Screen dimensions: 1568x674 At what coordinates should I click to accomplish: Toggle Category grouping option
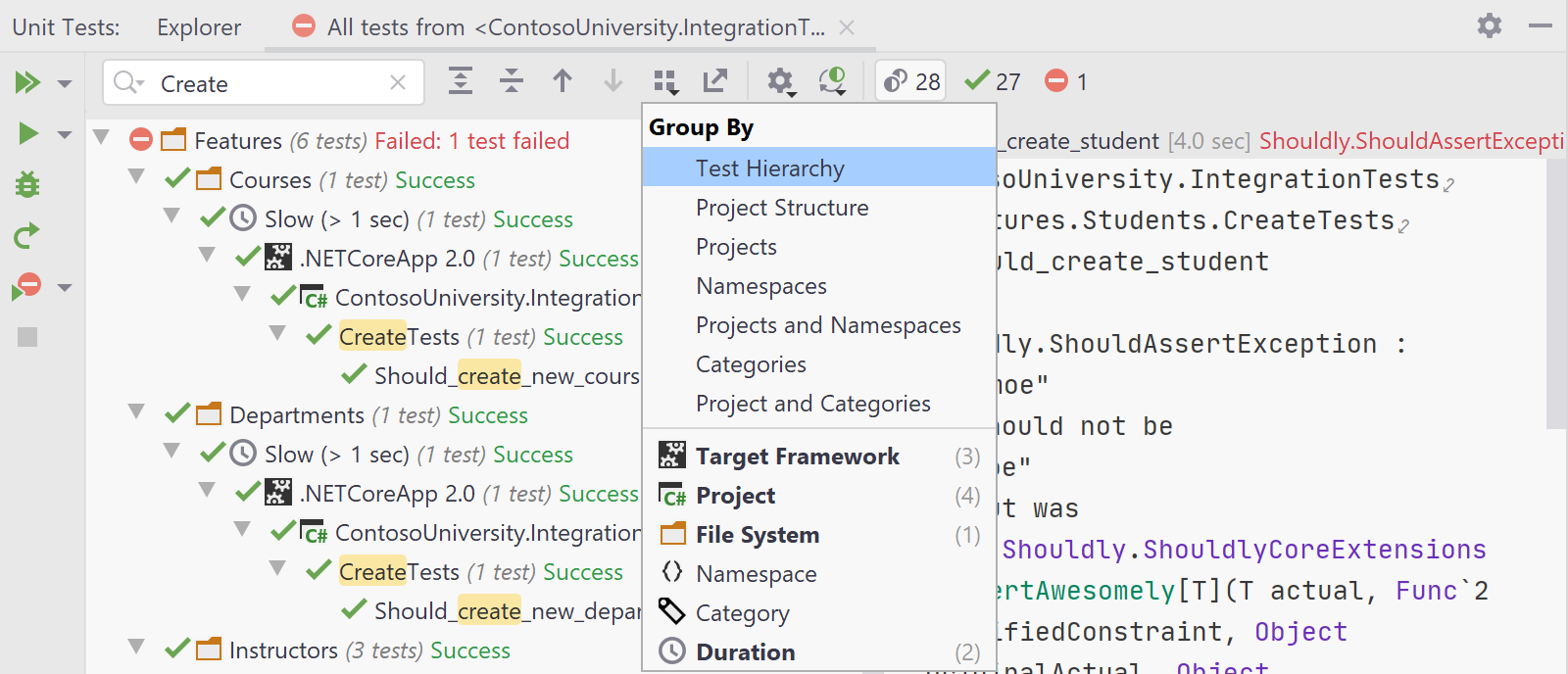click(819, 613)
